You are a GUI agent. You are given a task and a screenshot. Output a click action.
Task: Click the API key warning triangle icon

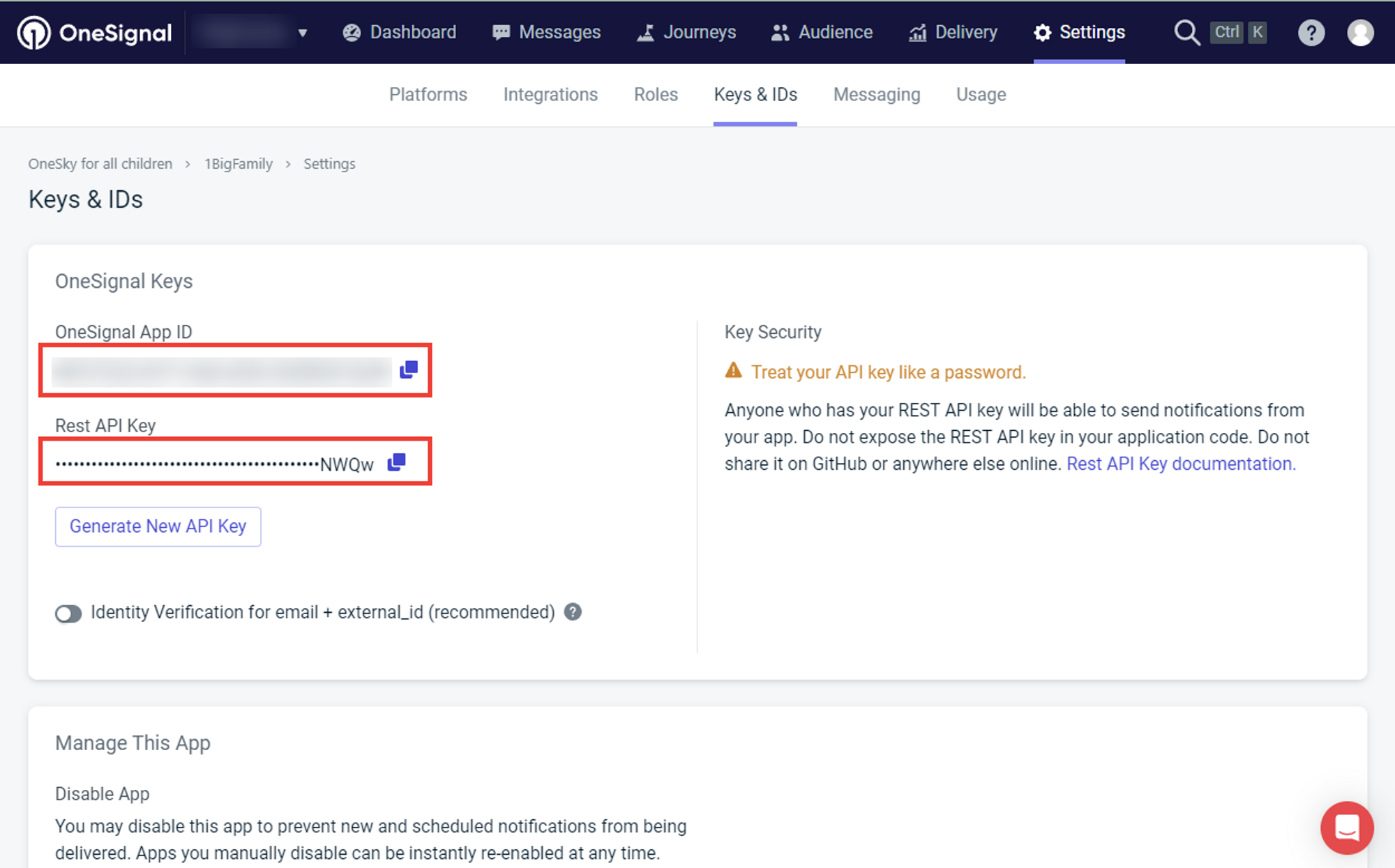coord(733,370)
